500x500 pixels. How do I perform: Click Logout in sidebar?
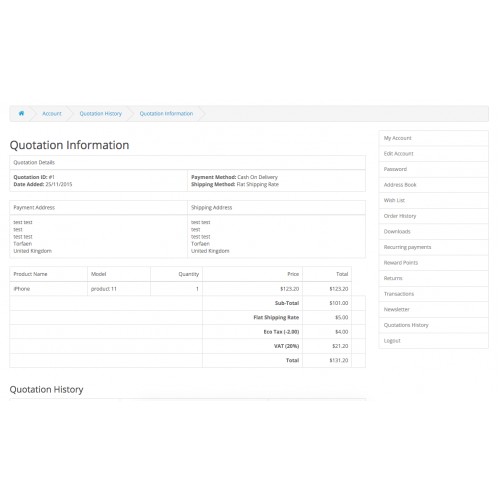tap(434, 341)
